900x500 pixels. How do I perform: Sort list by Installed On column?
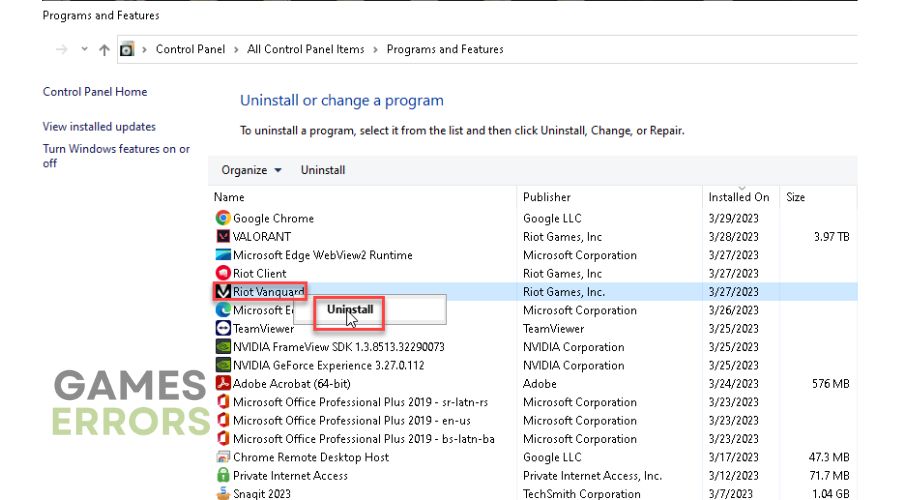[x=739, y=197]
